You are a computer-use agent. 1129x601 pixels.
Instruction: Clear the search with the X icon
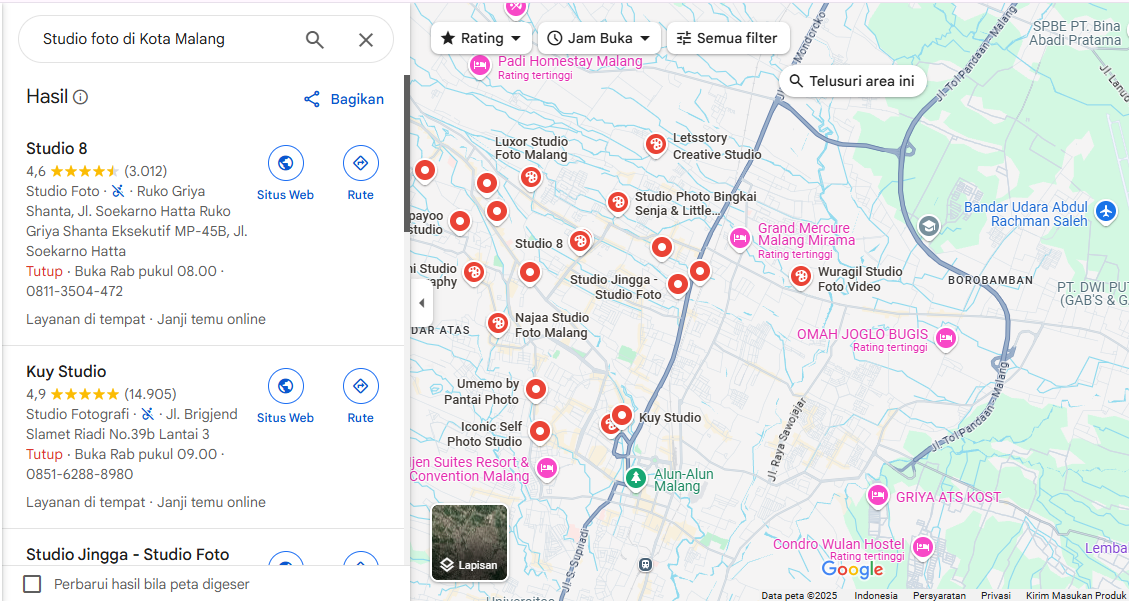[366, 40]
